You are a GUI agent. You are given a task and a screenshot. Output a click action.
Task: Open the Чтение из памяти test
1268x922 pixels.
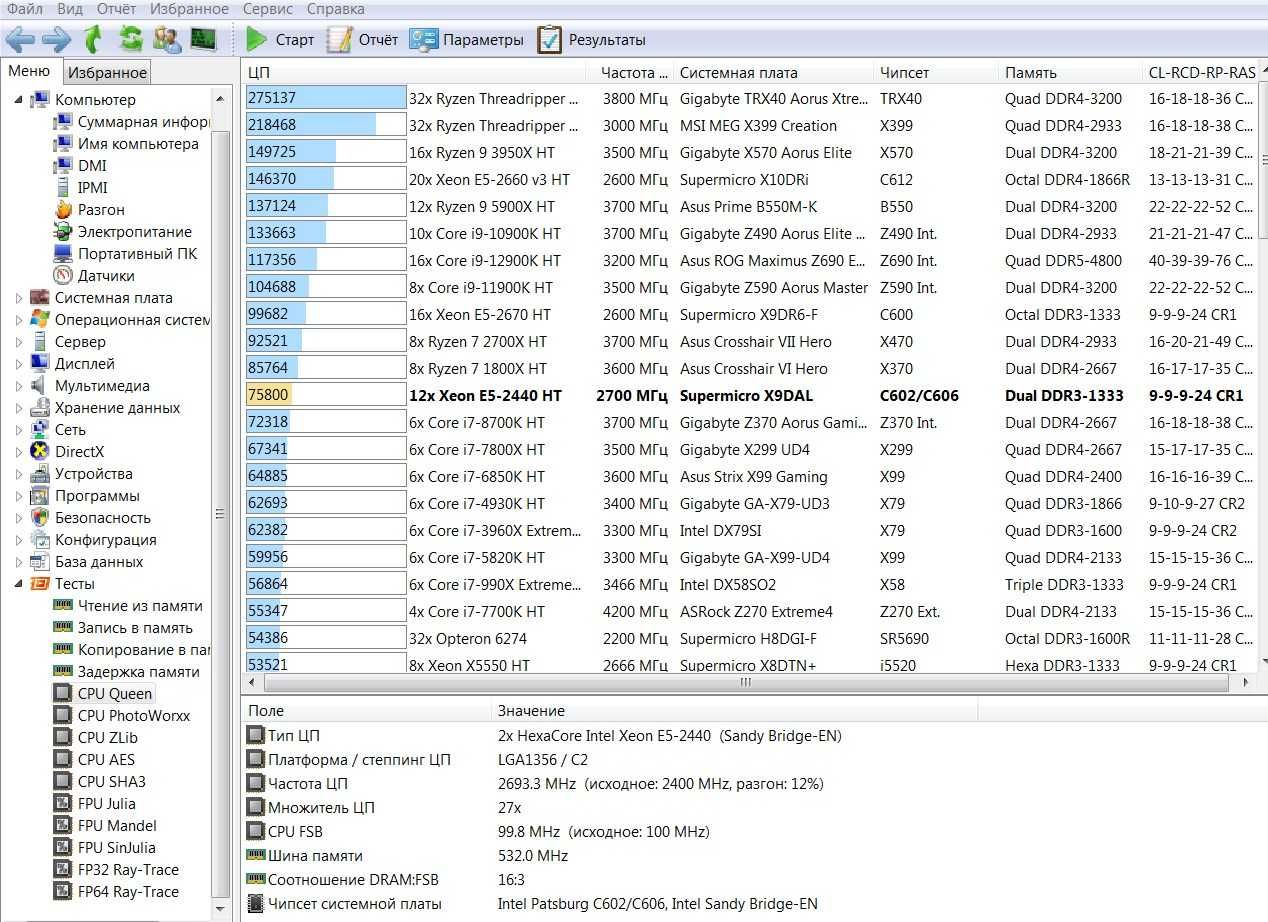point(128,606)
